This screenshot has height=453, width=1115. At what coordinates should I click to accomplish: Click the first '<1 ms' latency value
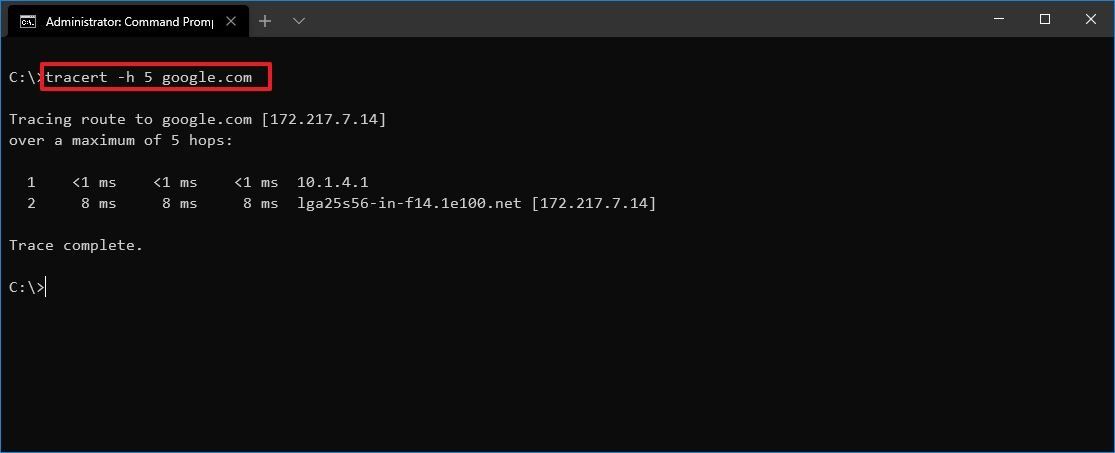(94, 183)
